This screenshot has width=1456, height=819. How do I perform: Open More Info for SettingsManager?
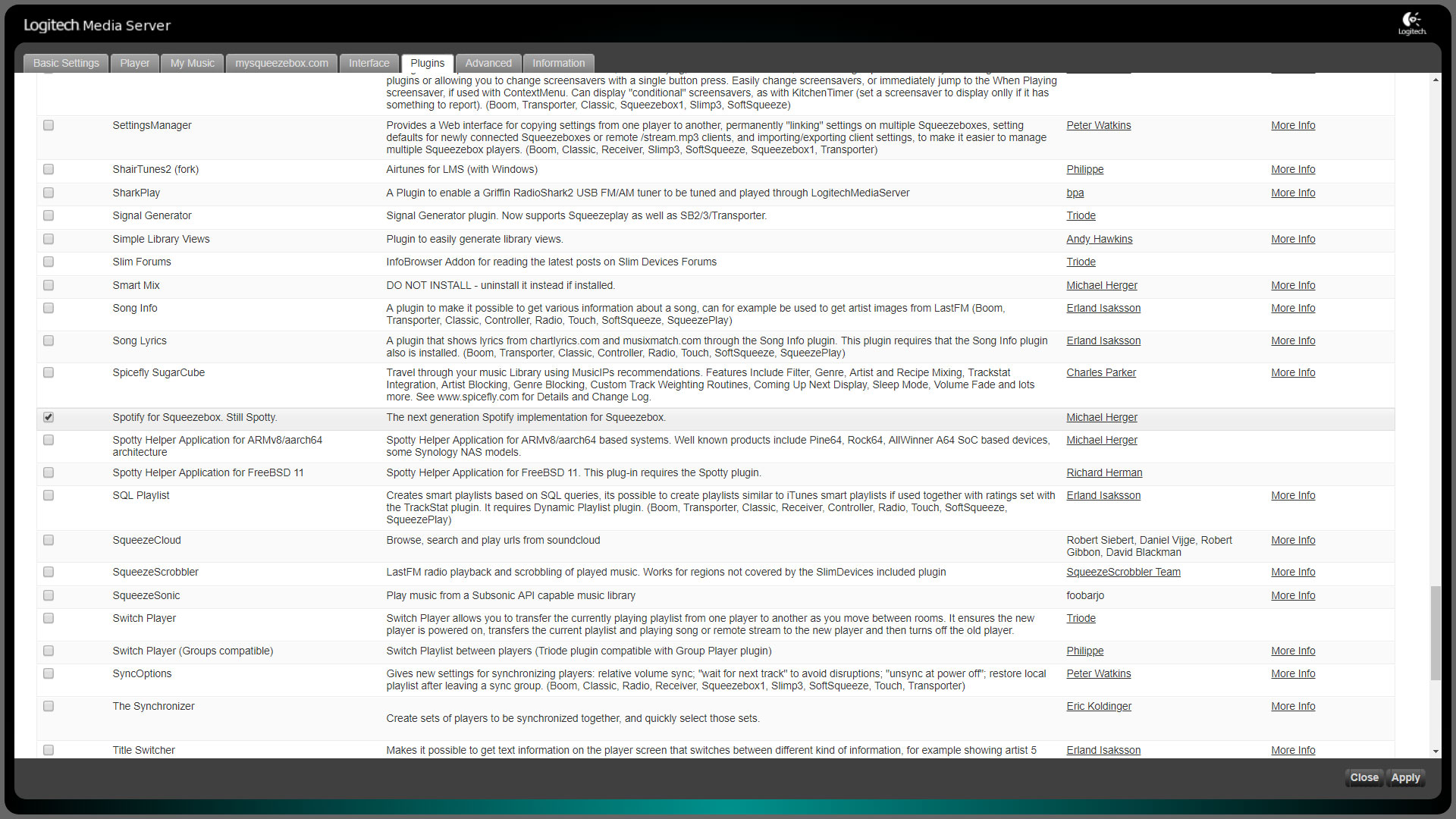(x=1293, y=125)
